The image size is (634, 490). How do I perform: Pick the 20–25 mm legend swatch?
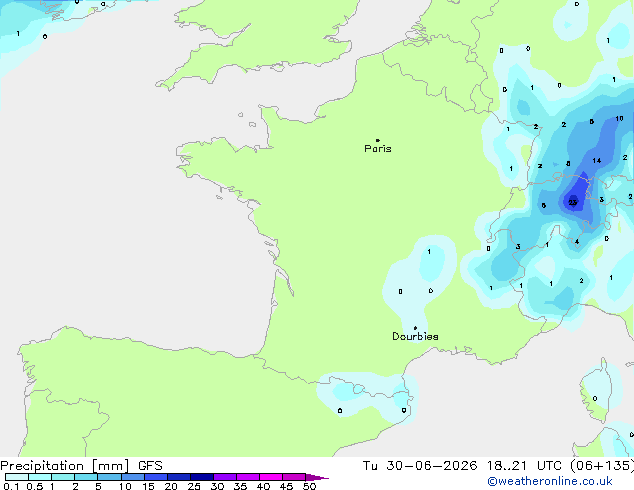point(178,477)
